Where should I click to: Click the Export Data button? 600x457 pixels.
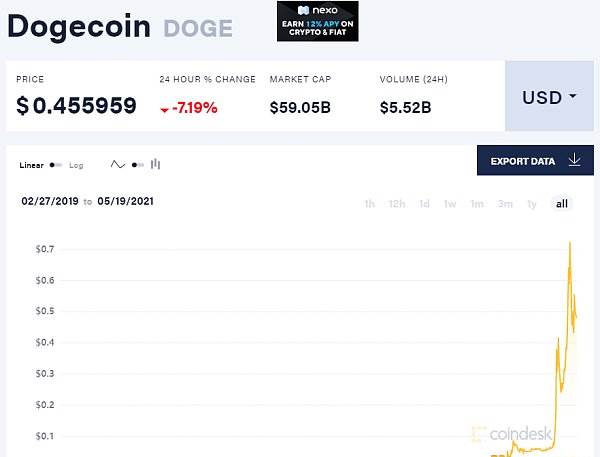[x=535, y=160]
